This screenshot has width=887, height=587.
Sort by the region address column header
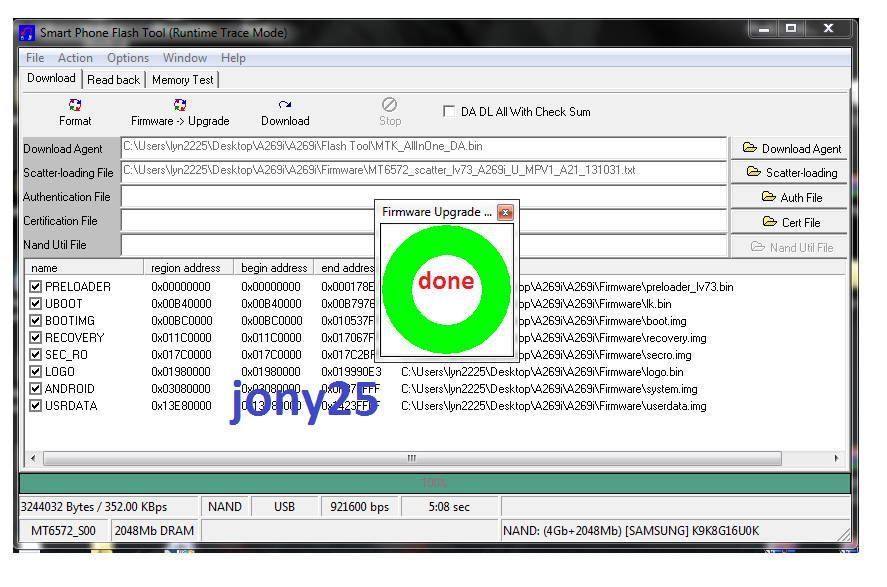[x=187, y=268]
